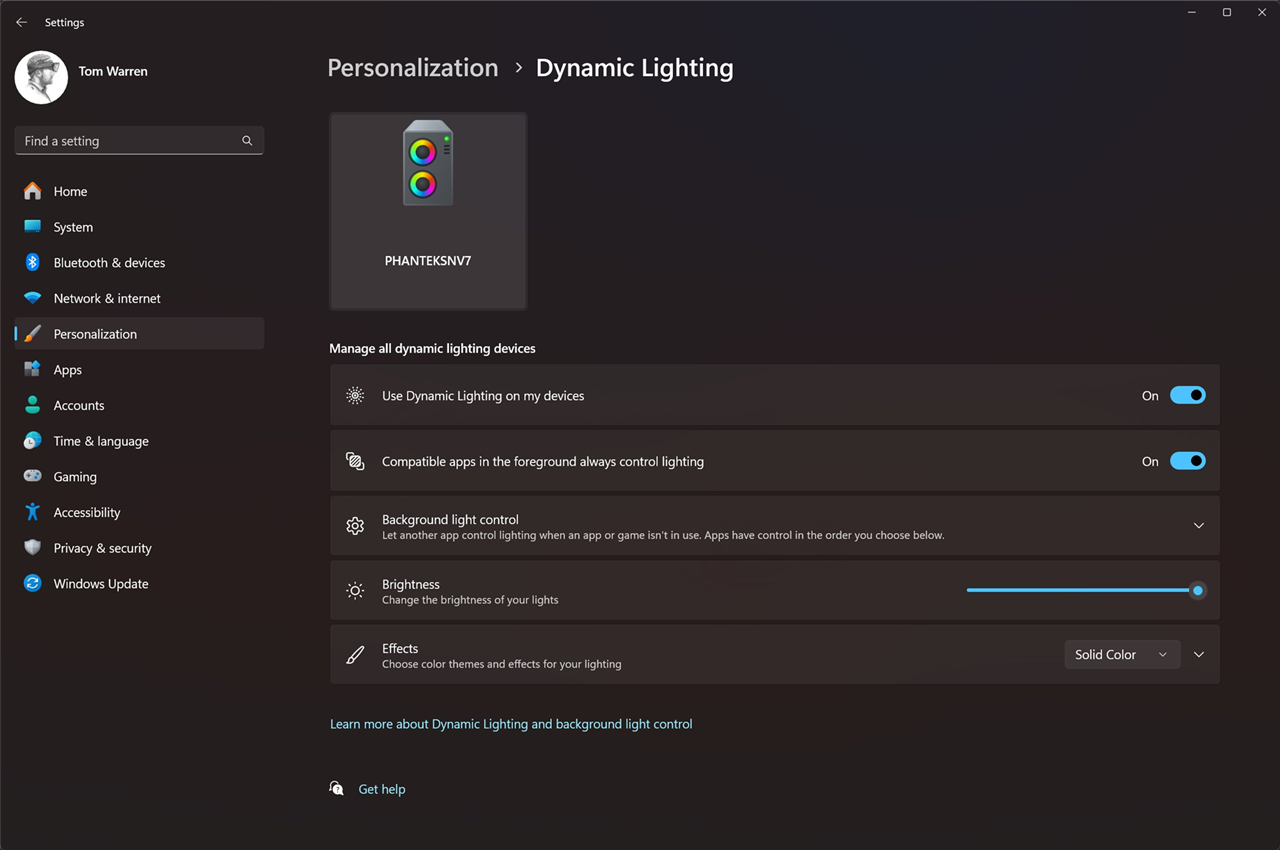Viewport: 1280px width, 850px height.
Task: Click the Time & language globe icon
Action: click(33, 441)
